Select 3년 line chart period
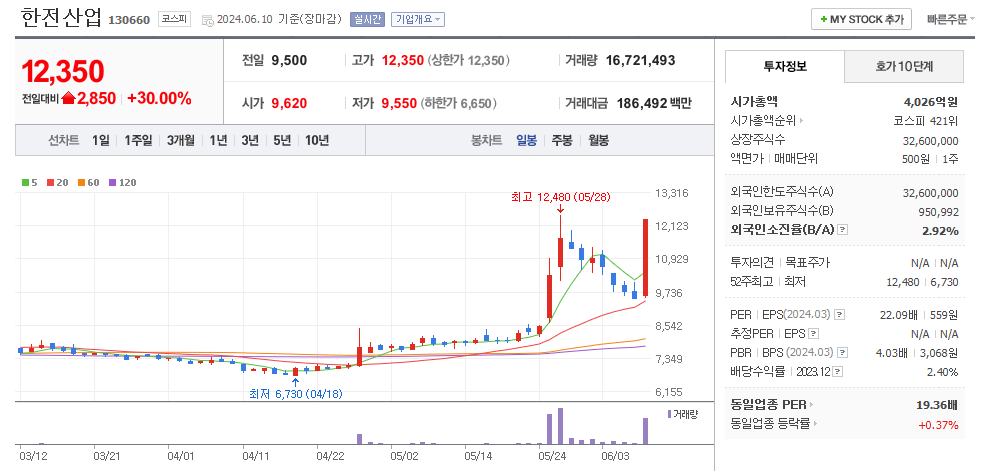This screenshot has width=987, height=471. coord(250,140)
